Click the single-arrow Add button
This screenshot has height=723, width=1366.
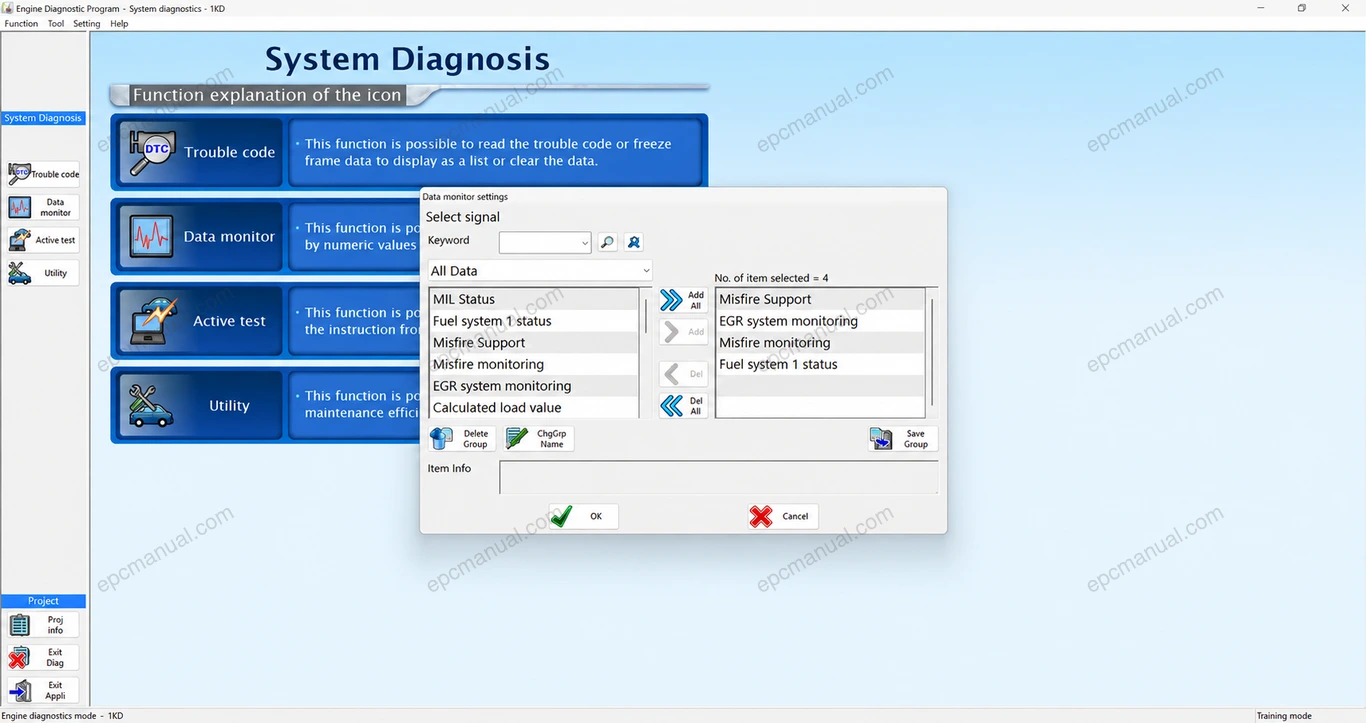(x=684, y=332)
